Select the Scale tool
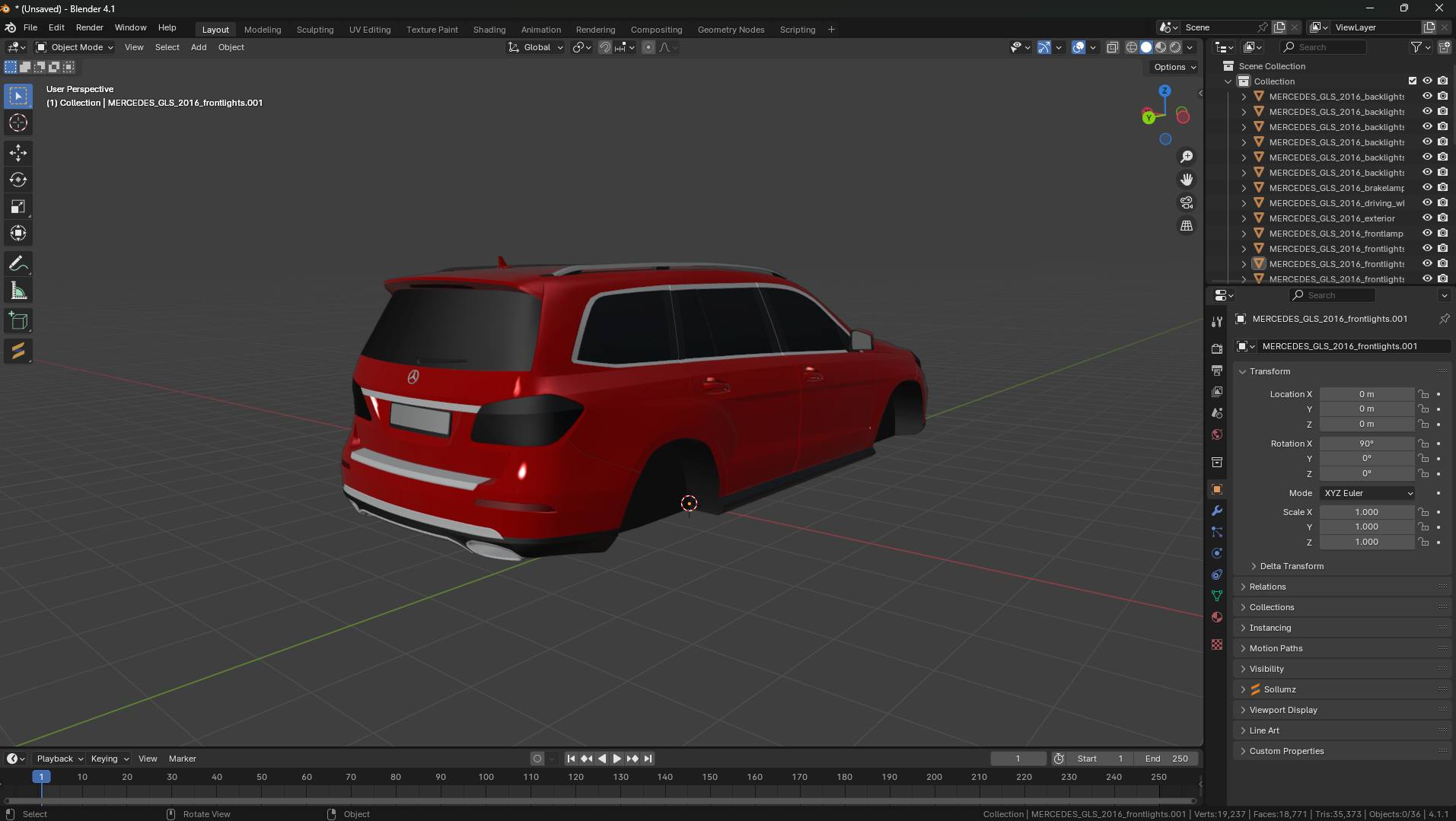Image resolution: width=1456 pixels, height=821 pixels. (x=18, y=206)
